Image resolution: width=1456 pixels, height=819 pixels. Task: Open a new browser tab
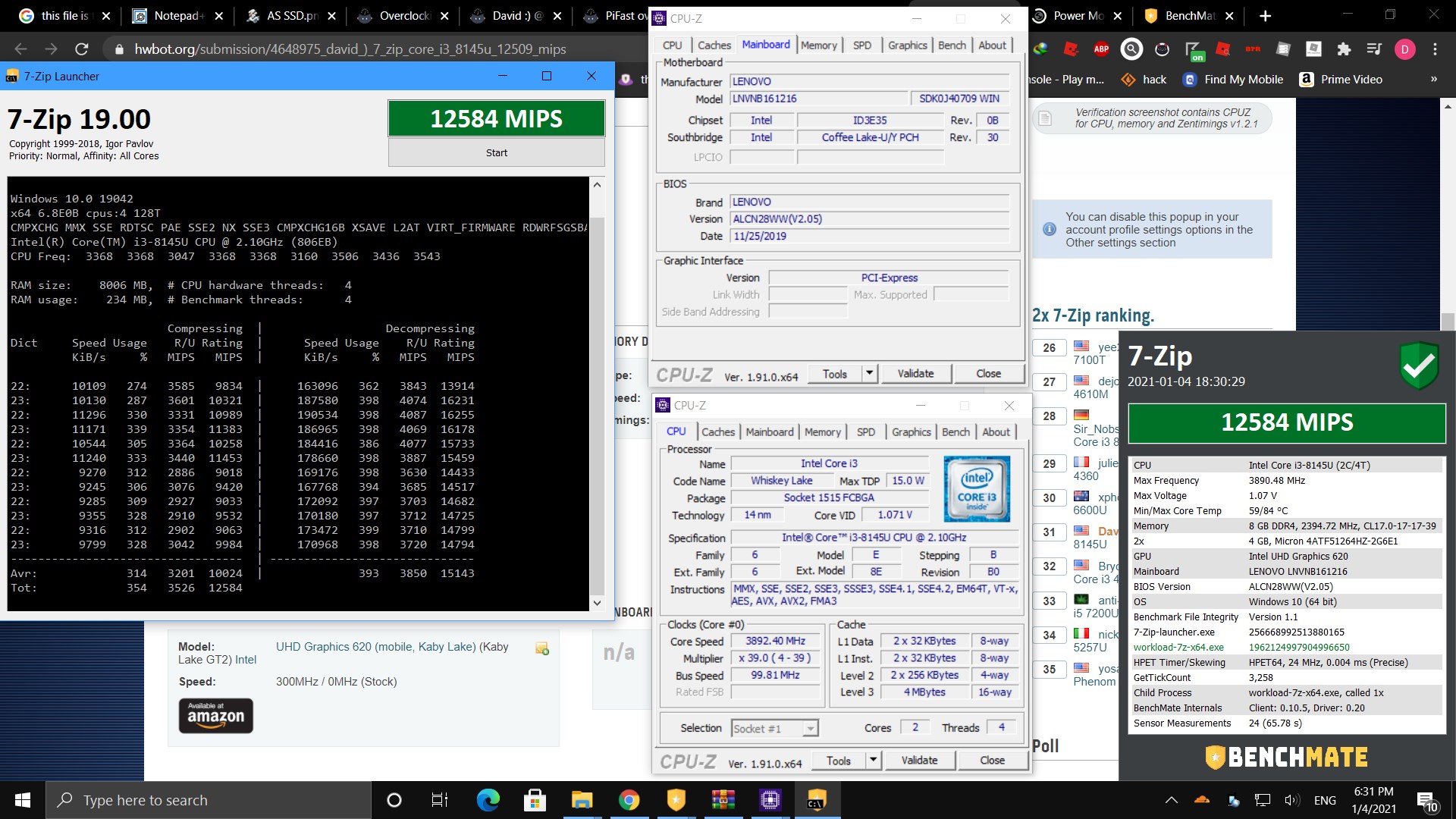click(1265, 15)
